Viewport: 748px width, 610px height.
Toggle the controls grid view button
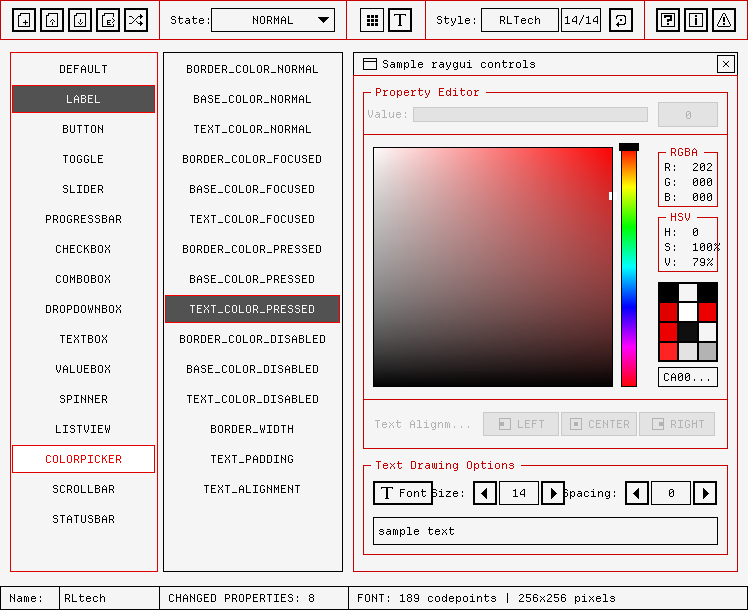click(x=372, y=20)
